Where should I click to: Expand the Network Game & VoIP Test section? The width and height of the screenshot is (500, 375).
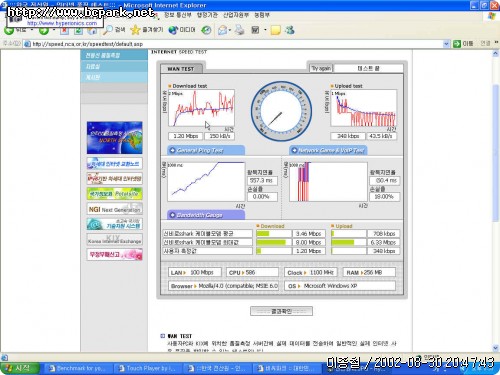(328, 150)
